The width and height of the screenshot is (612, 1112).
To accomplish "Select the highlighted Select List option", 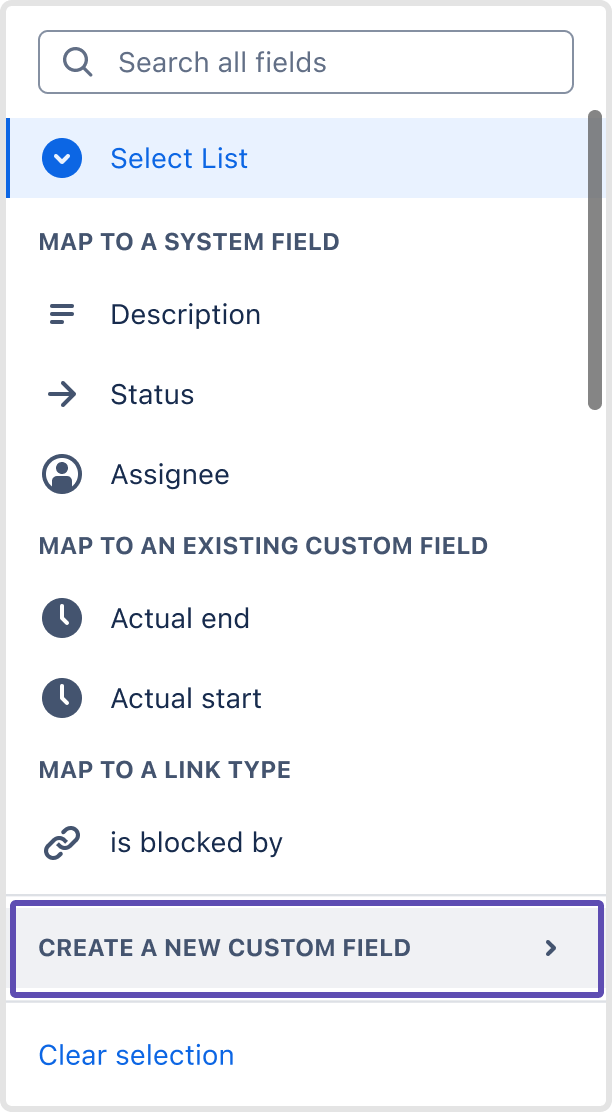I will [296, 158].
